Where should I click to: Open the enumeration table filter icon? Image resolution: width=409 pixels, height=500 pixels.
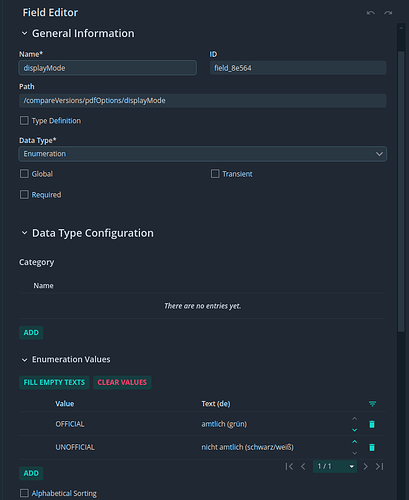tap(372, 404)
